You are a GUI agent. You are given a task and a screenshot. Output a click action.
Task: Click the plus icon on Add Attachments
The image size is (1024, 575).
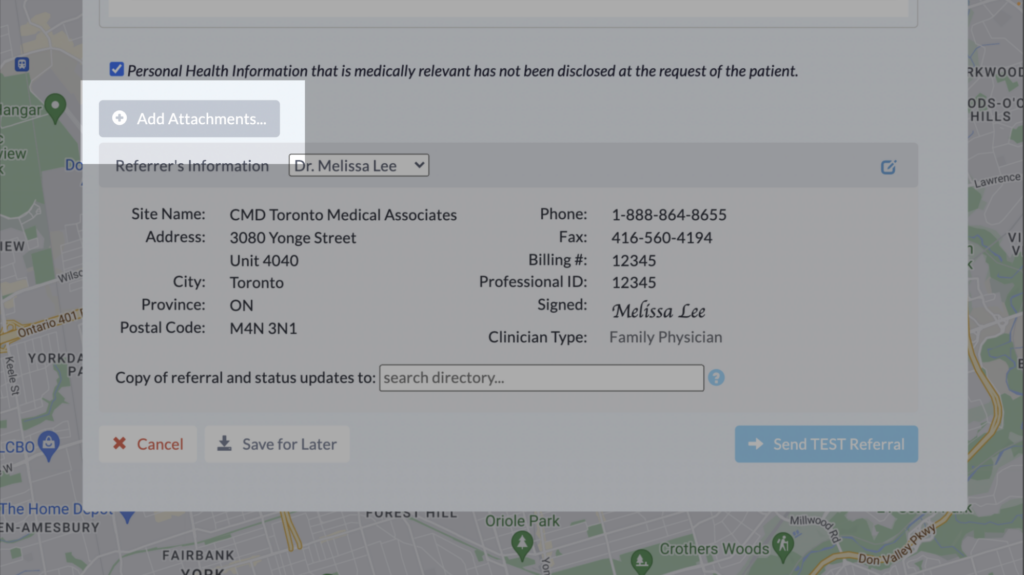(x=120, y=118)
